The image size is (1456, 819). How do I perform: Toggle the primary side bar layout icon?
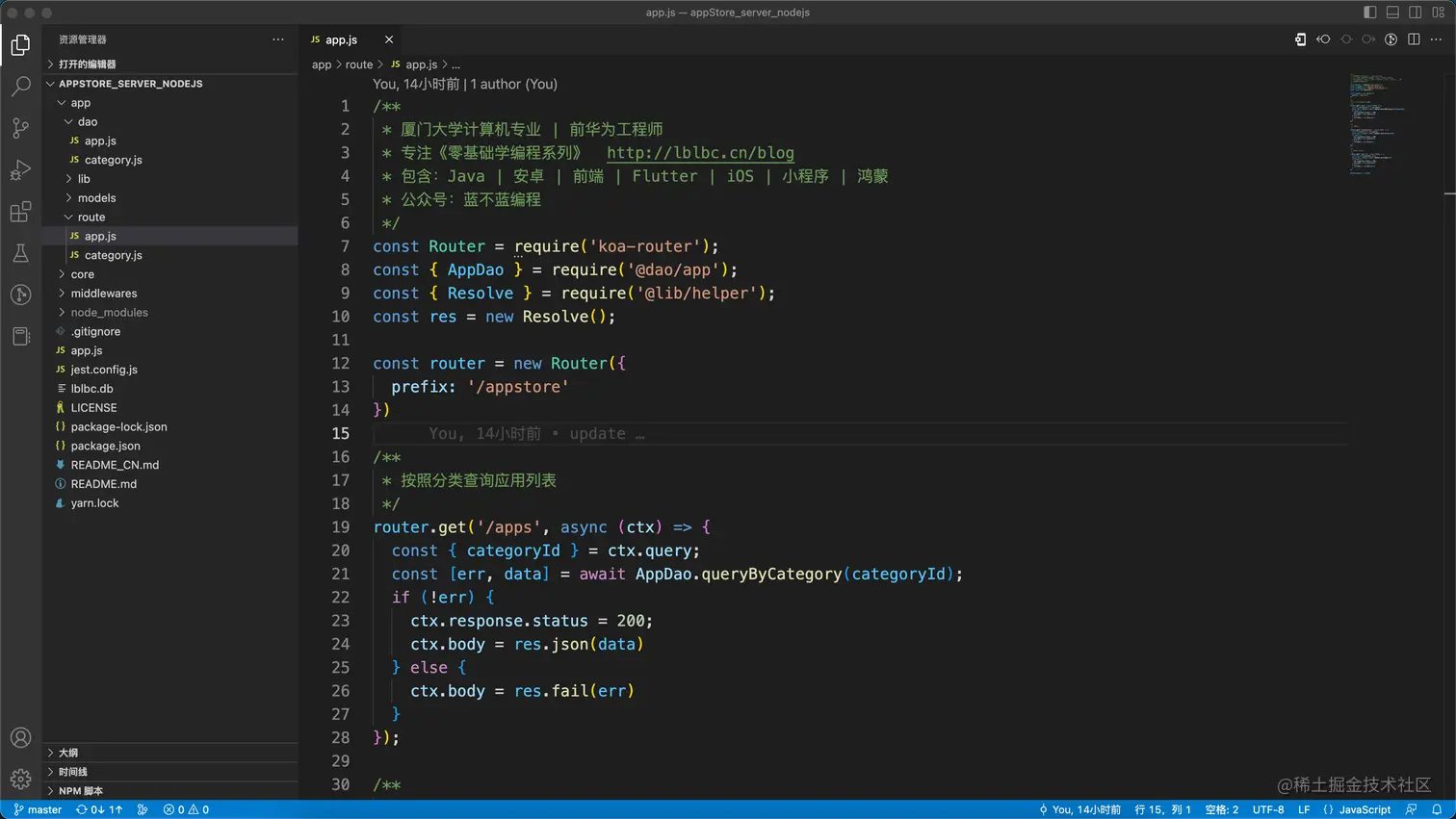[1370, 13]
